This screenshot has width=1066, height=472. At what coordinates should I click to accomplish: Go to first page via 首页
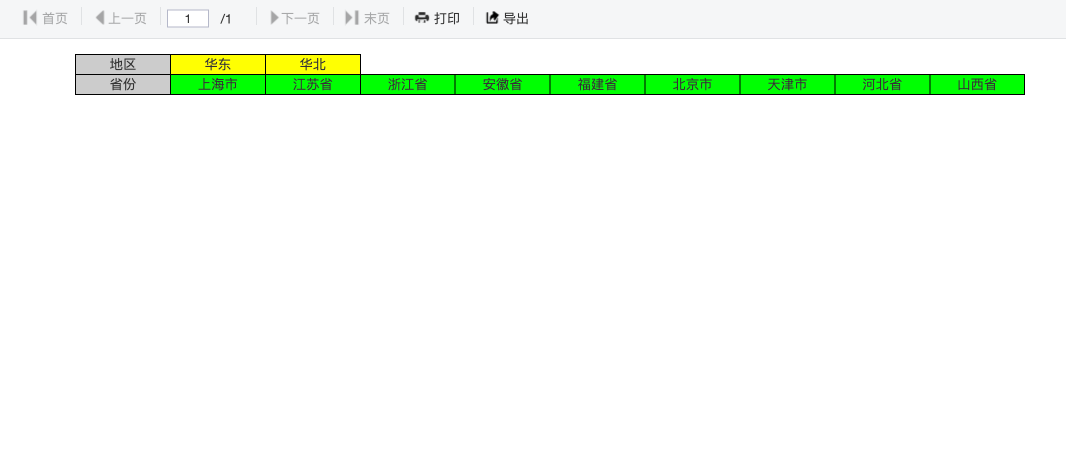55,18
